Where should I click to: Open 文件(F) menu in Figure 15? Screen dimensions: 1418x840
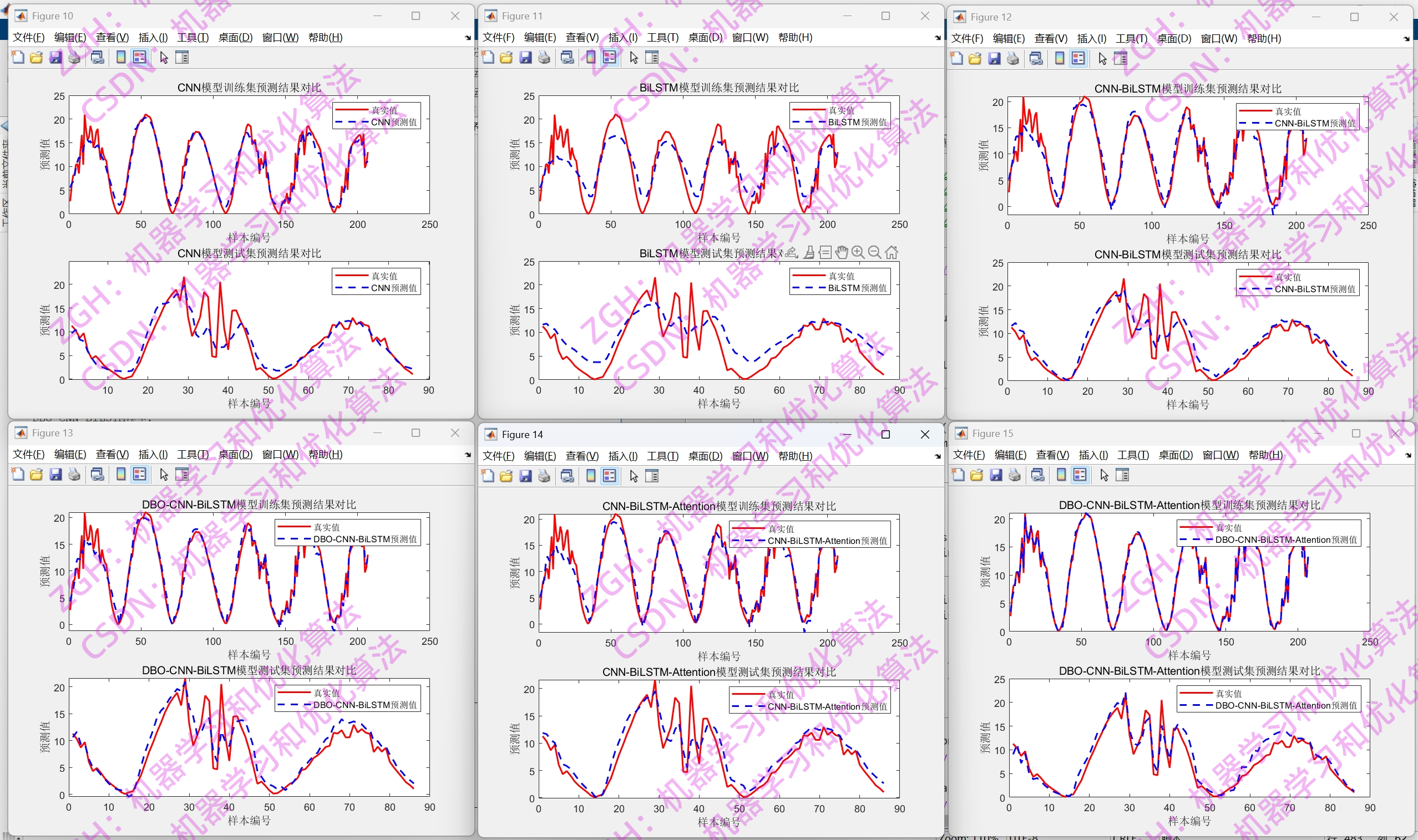[x=969, y=455]
